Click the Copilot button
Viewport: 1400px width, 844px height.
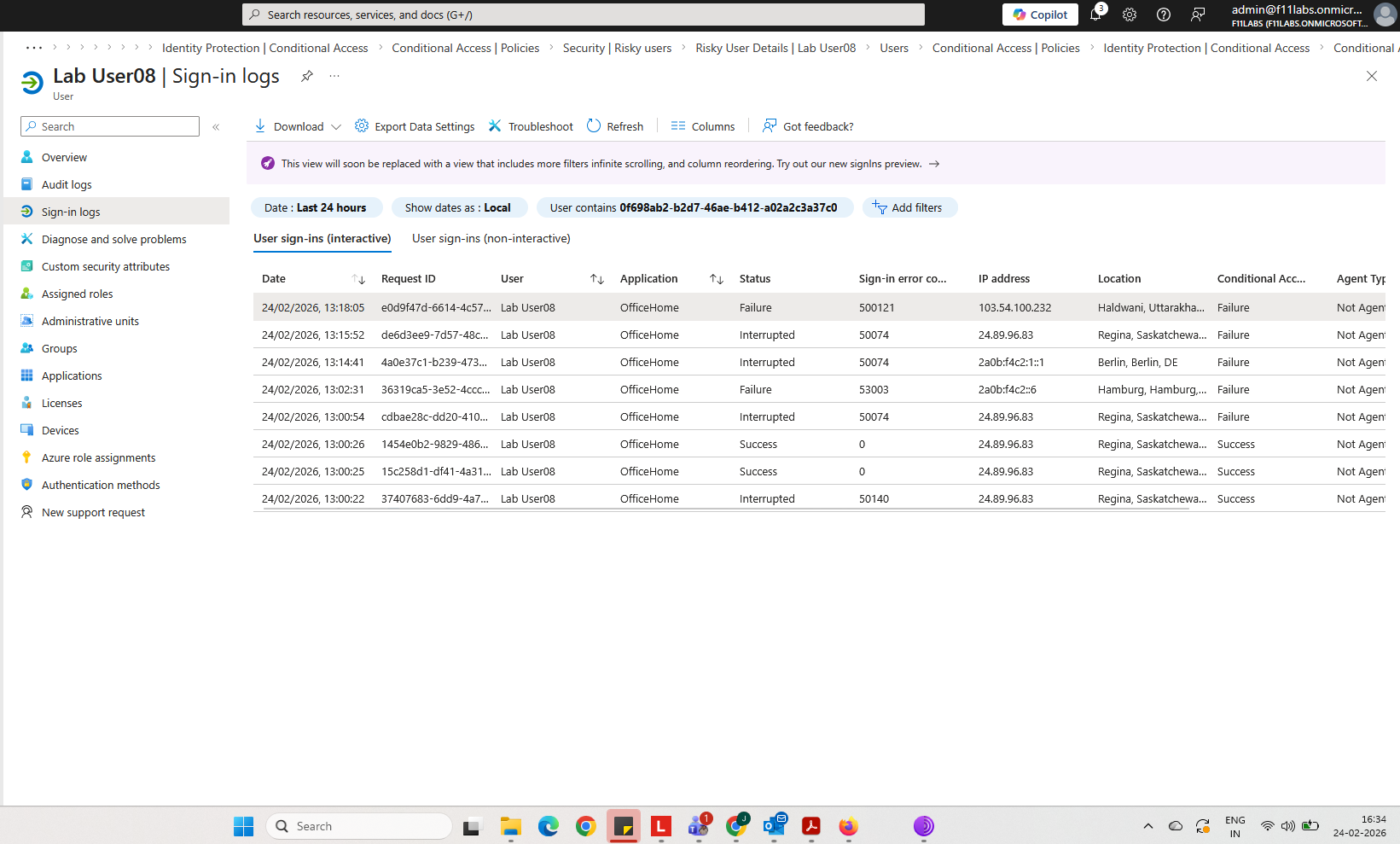coord(1040,15)
